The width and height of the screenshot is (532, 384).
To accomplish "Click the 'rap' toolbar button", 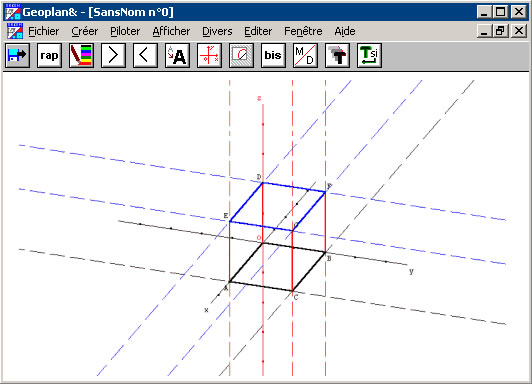I will pos(50,55).
